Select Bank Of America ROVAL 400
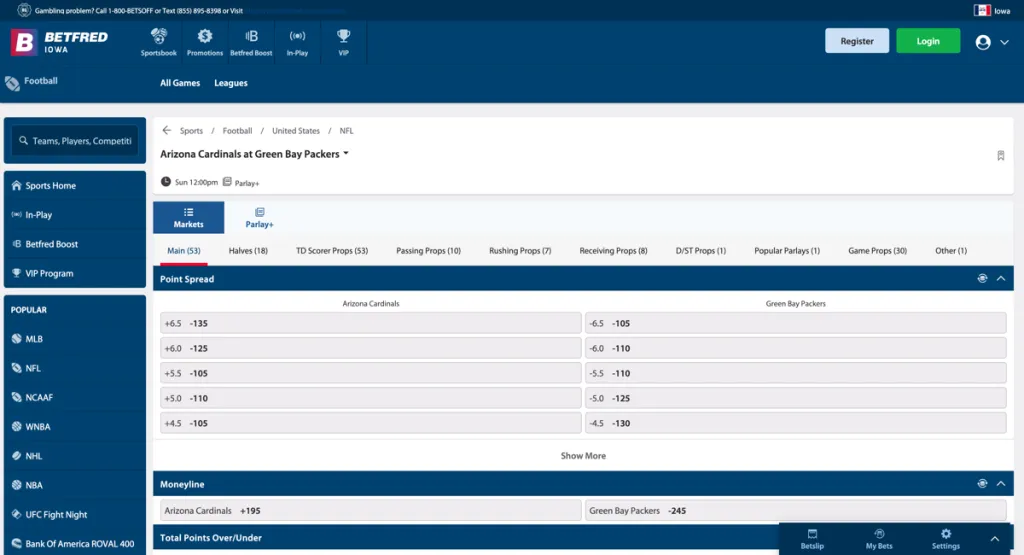Image resolution: width=1024 pixels, height=555 pixels. click(75, 543)
